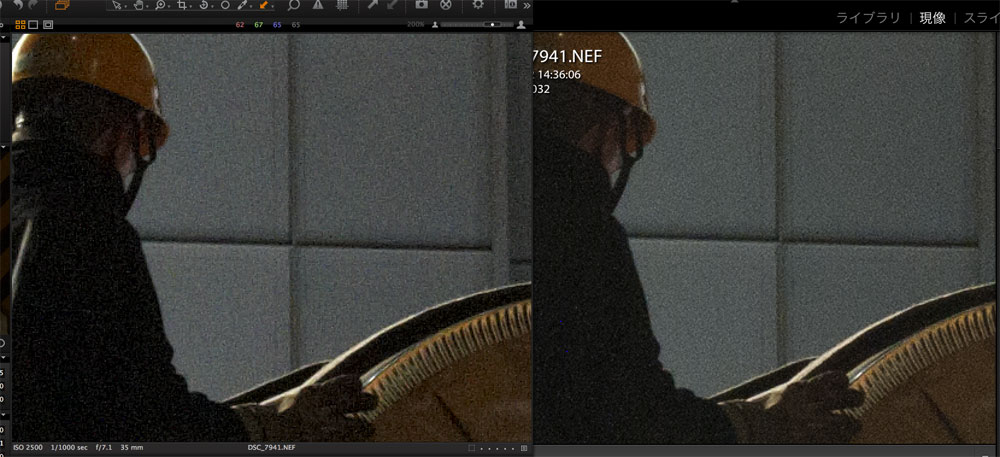Click DSC_7941.NEF filename in Capture One
The width and height of the screenshot is (1000, 457).
pos(272,448)
